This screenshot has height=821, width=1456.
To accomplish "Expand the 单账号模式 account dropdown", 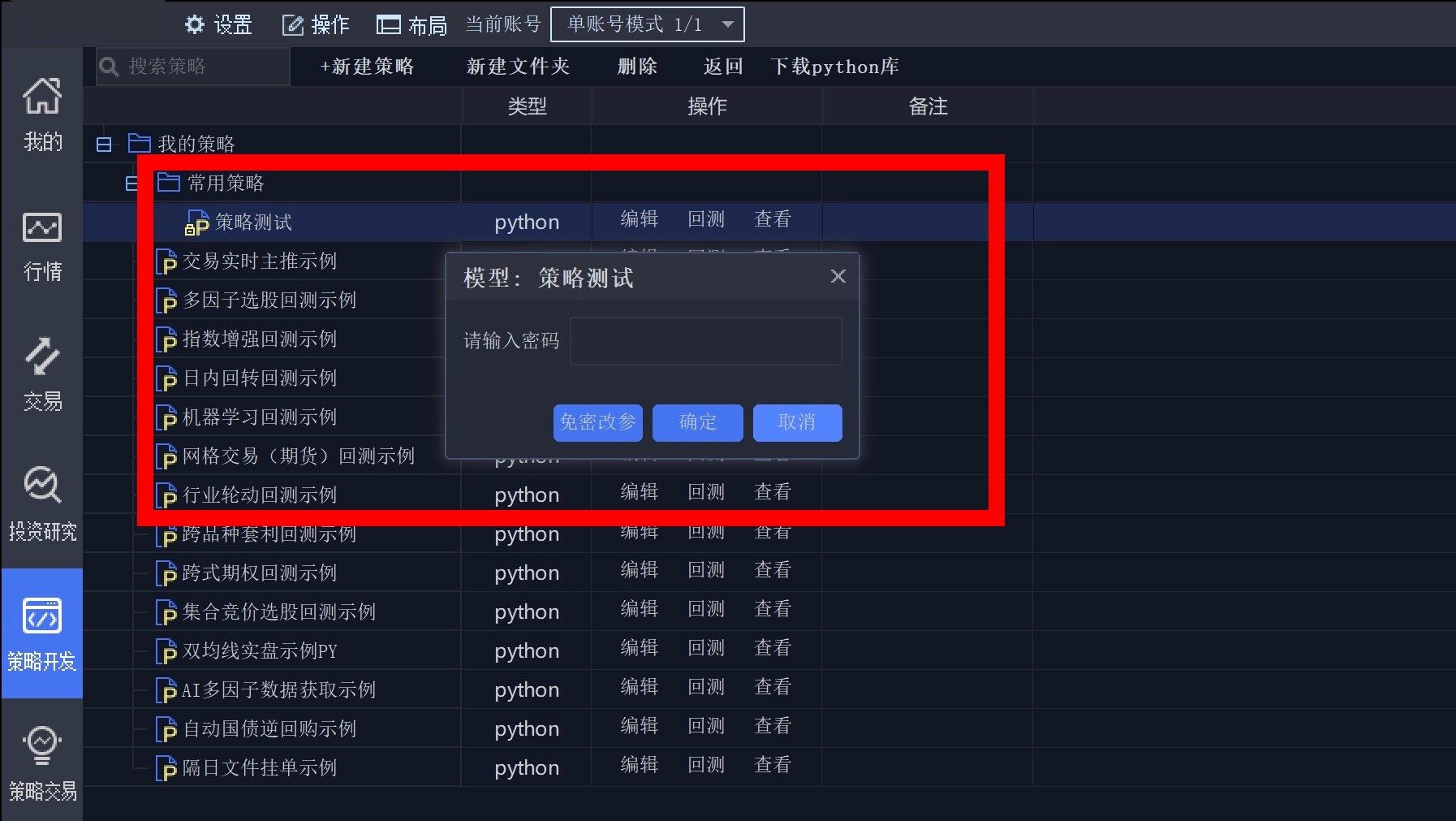I will pos(729,24).
